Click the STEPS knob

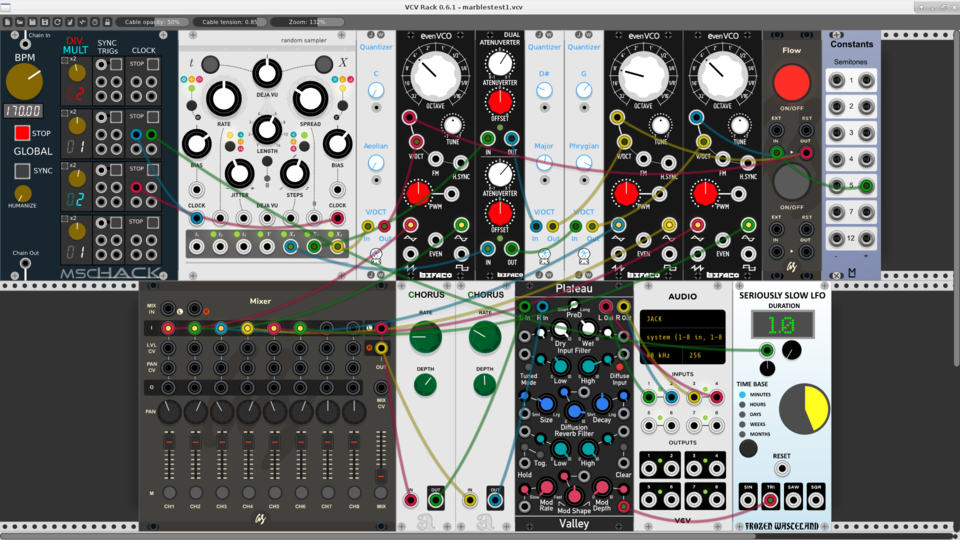click(294, 174)
